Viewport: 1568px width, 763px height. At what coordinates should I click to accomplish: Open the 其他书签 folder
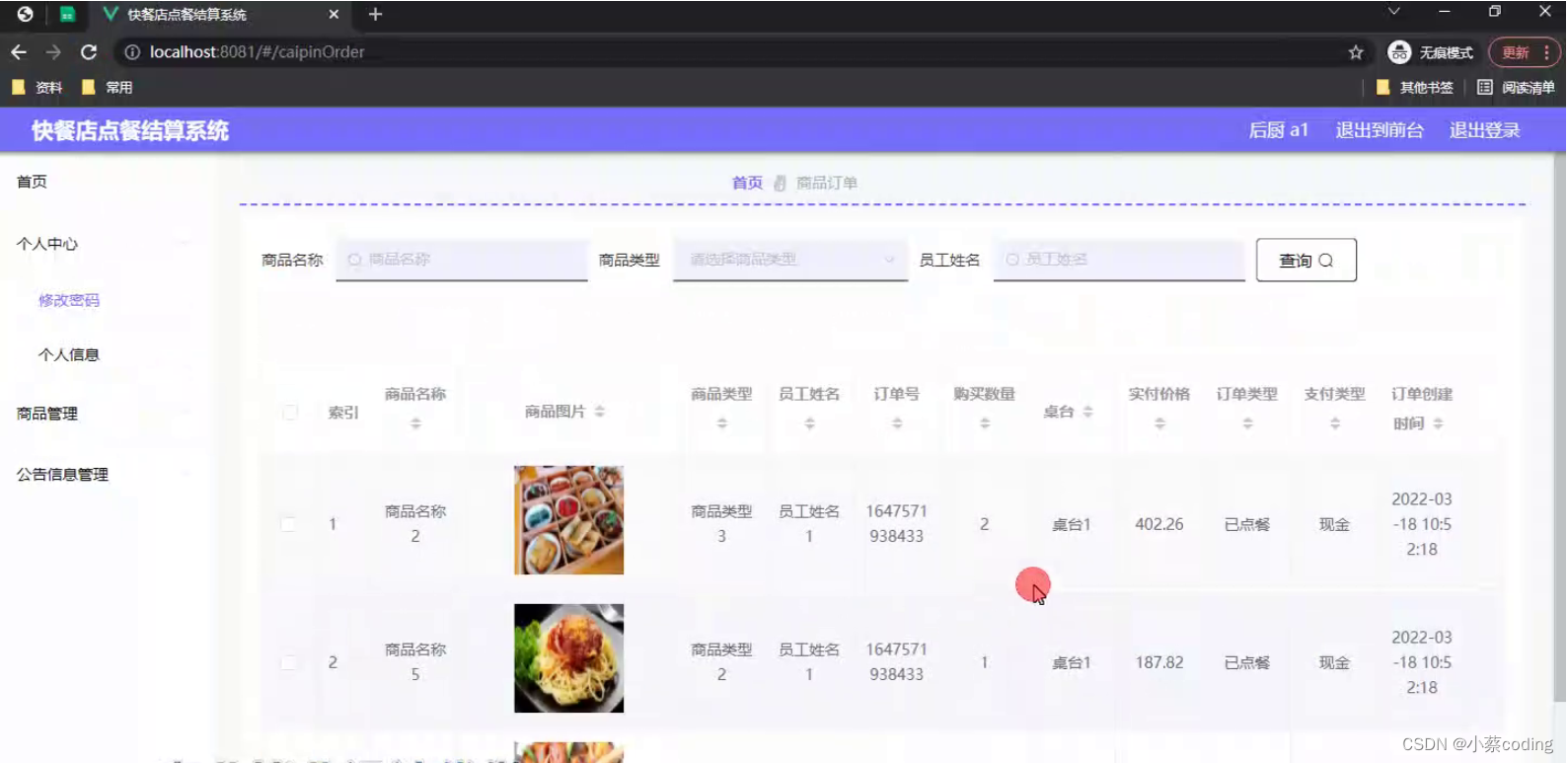pyautogui.click(x=1415, y=88)
